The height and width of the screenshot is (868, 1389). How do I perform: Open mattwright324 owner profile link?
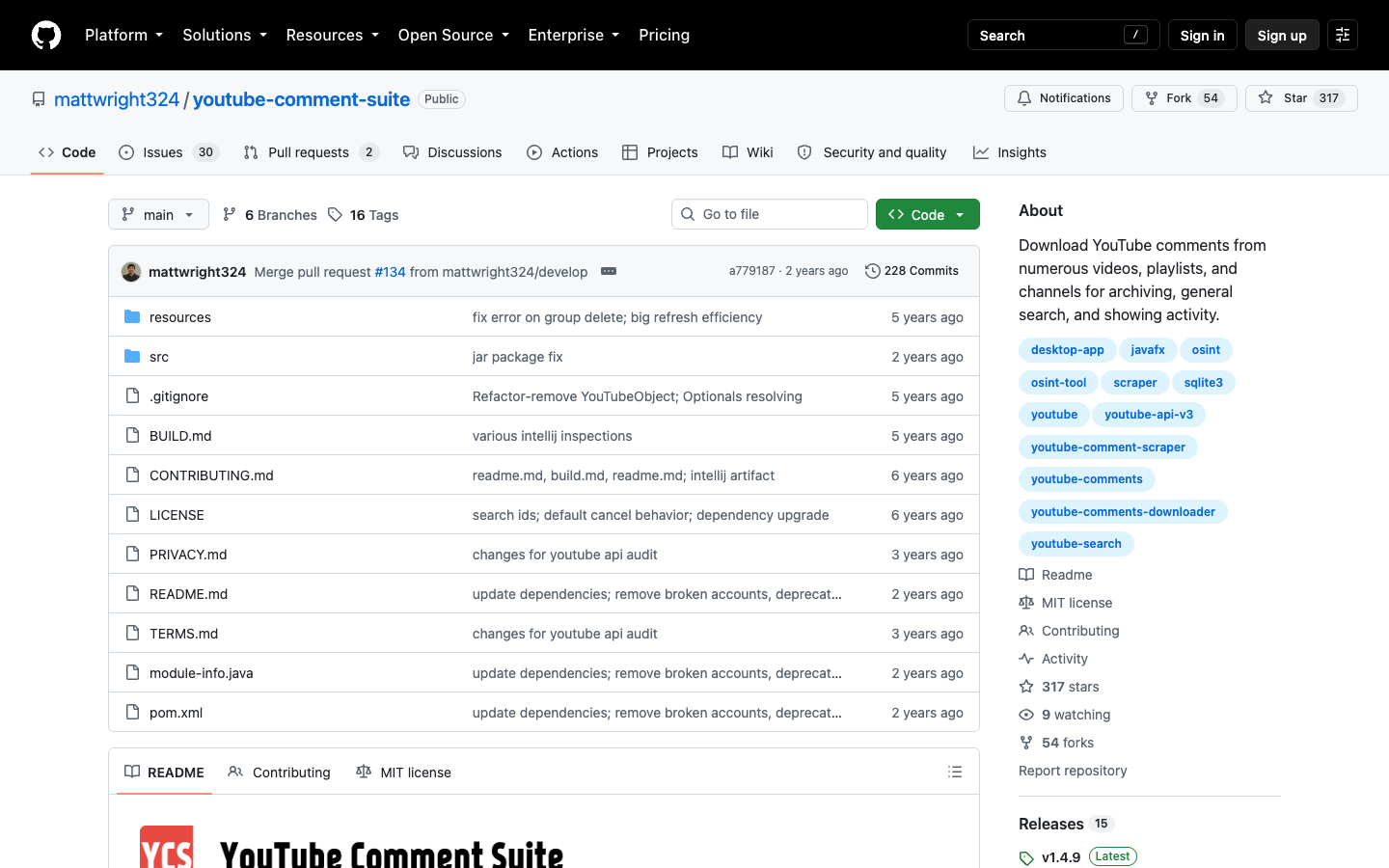tap(117, 99)
